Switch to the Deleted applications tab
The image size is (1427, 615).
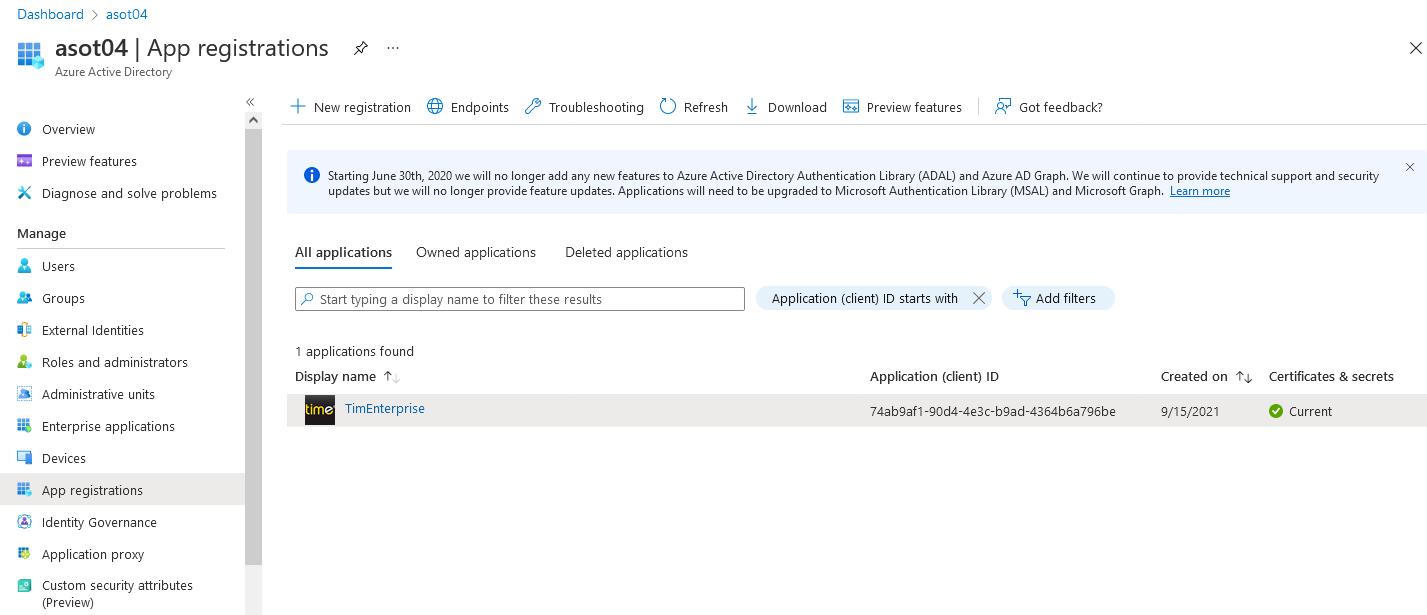point(626,252)
